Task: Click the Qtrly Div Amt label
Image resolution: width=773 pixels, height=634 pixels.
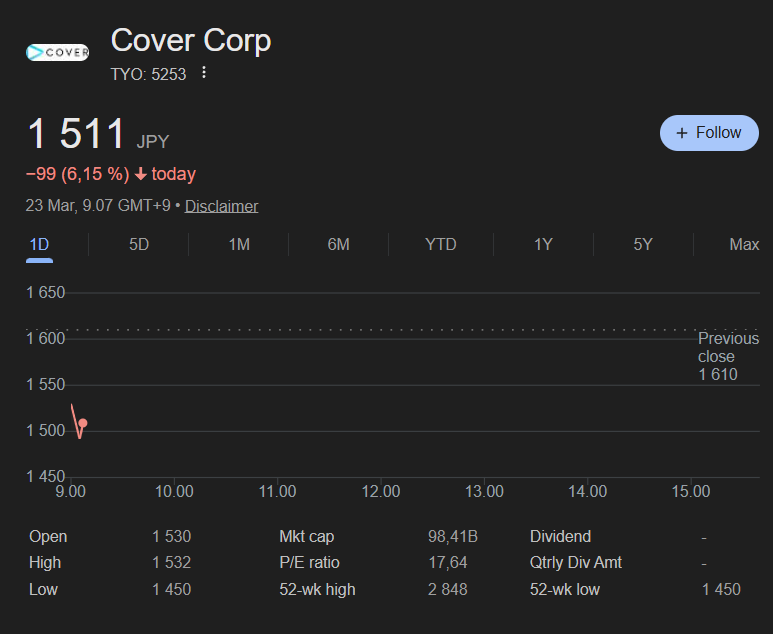Action: (x=575, y=563)
